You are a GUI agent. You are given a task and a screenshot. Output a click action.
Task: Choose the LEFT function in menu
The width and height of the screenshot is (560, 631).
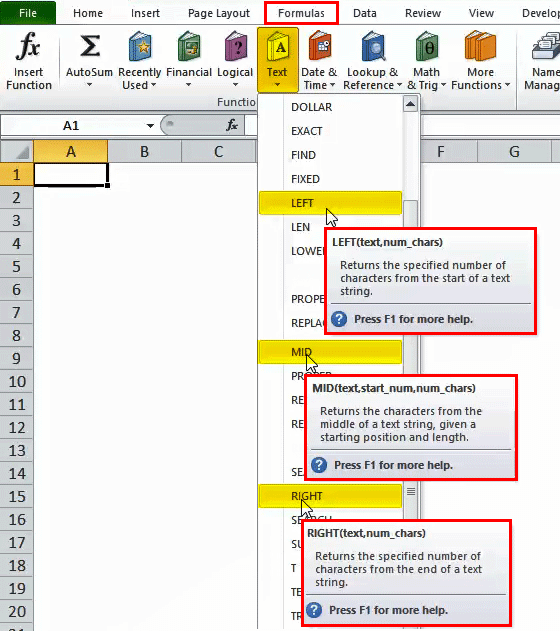(330, 203)
